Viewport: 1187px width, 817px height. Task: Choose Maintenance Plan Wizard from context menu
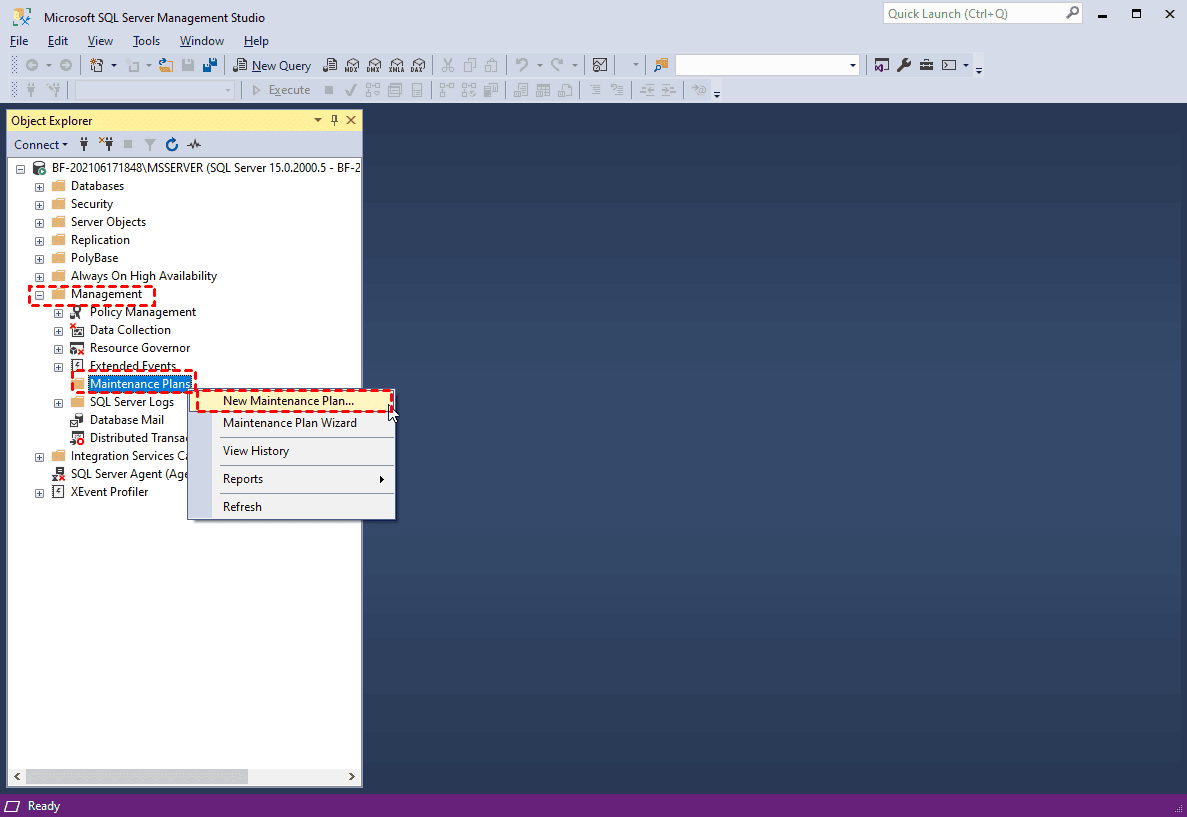tap(290, 423)
